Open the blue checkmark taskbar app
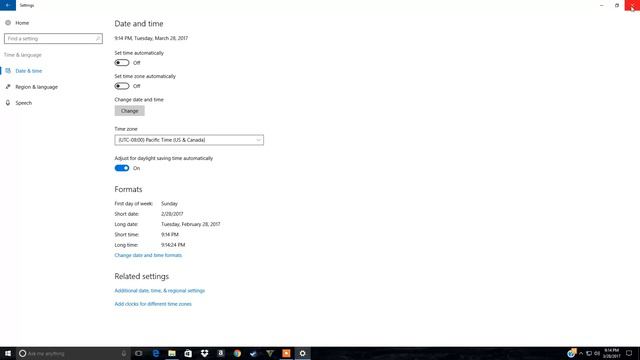The width and height of the screenshot is (640, 360). coord(253,353)
